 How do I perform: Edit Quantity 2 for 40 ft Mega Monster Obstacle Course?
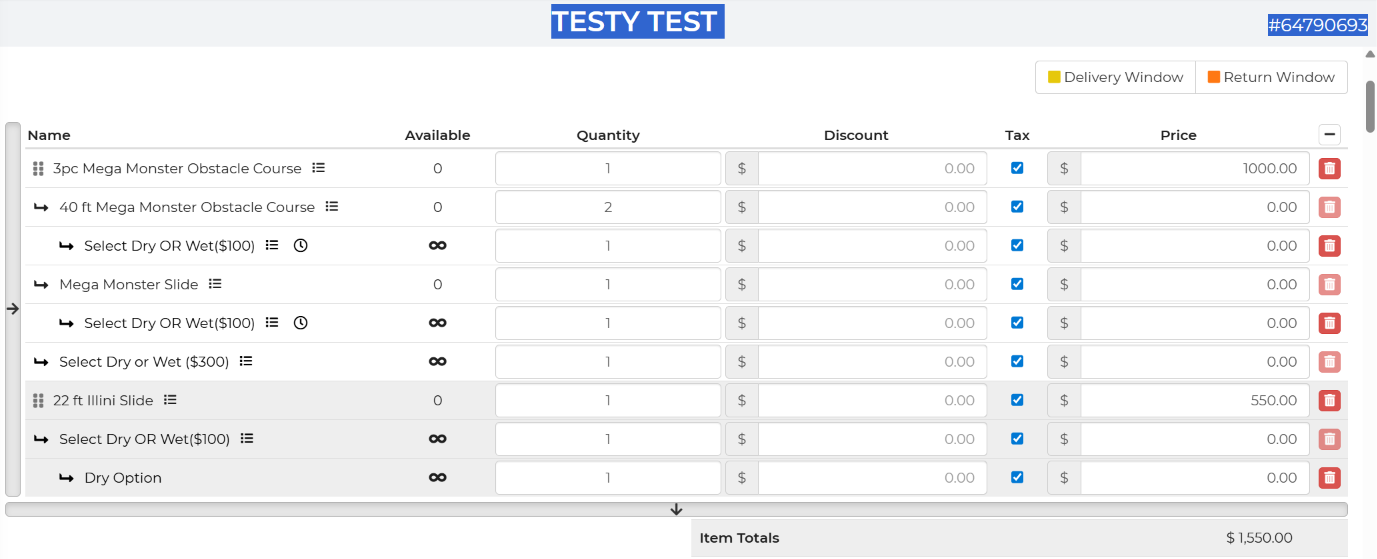[x=608, y=207]
